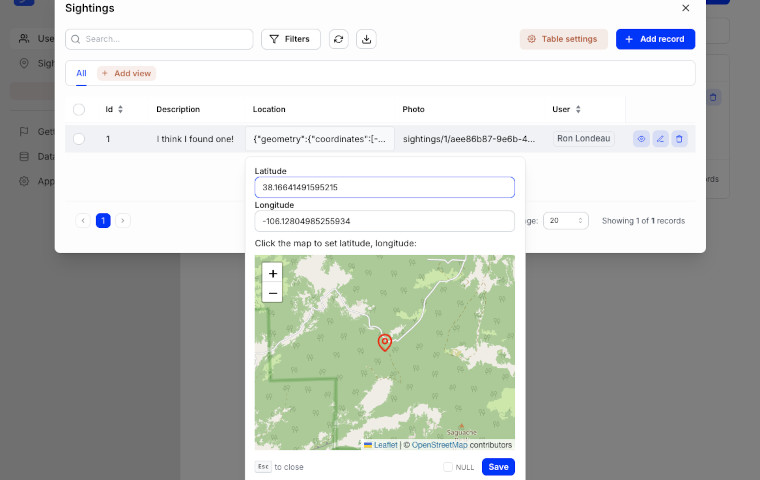Open the Filters dropdown
The image size is (760, 480).
click(291, 39)
